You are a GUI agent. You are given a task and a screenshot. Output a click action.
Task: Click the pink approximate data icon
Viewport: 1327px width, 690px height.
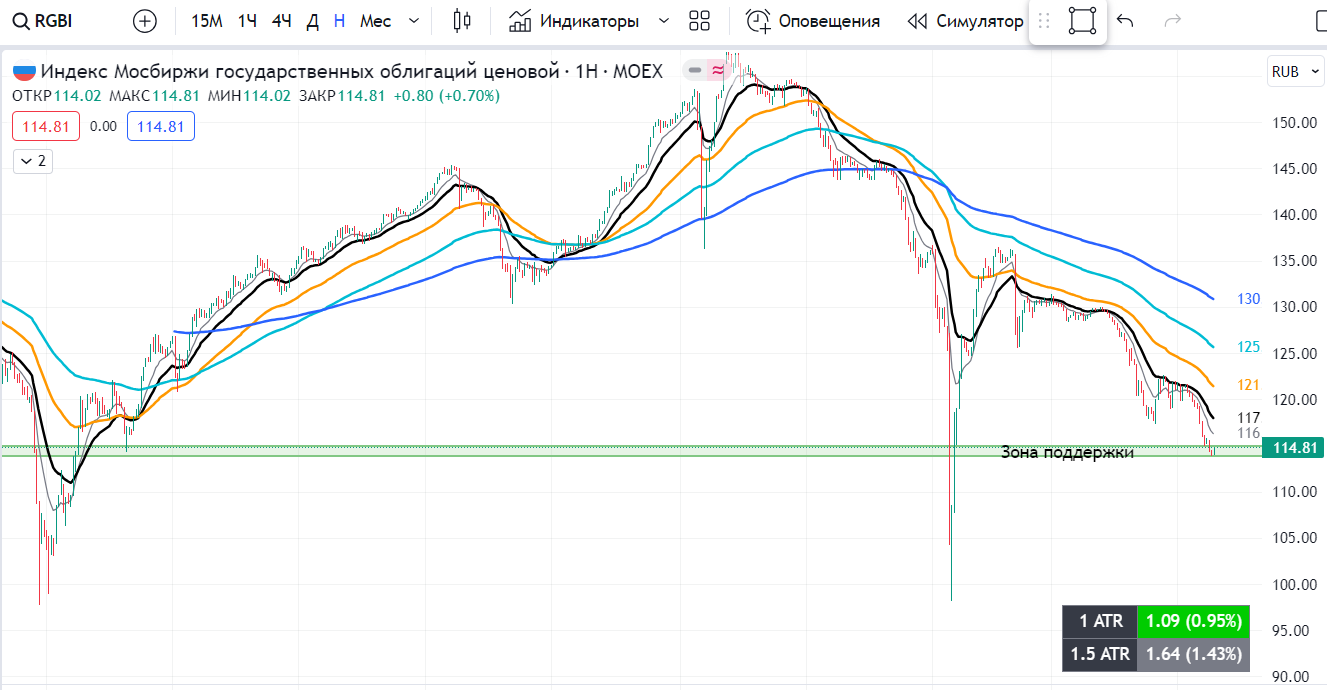coord(718,70)
